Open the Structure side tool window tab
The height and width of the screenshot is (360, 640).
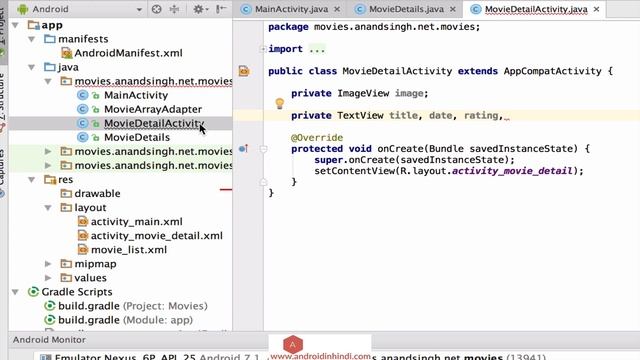coord(2,102)
